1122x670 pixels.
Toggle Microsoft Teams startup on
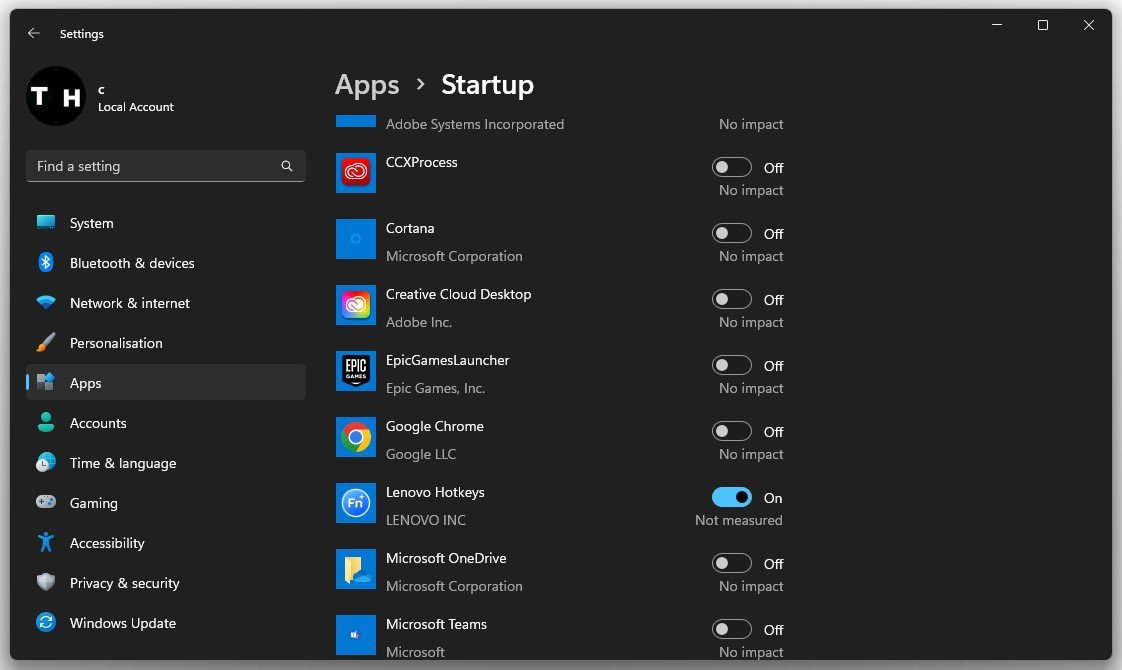pyautogui.click(x=731, y=629)
